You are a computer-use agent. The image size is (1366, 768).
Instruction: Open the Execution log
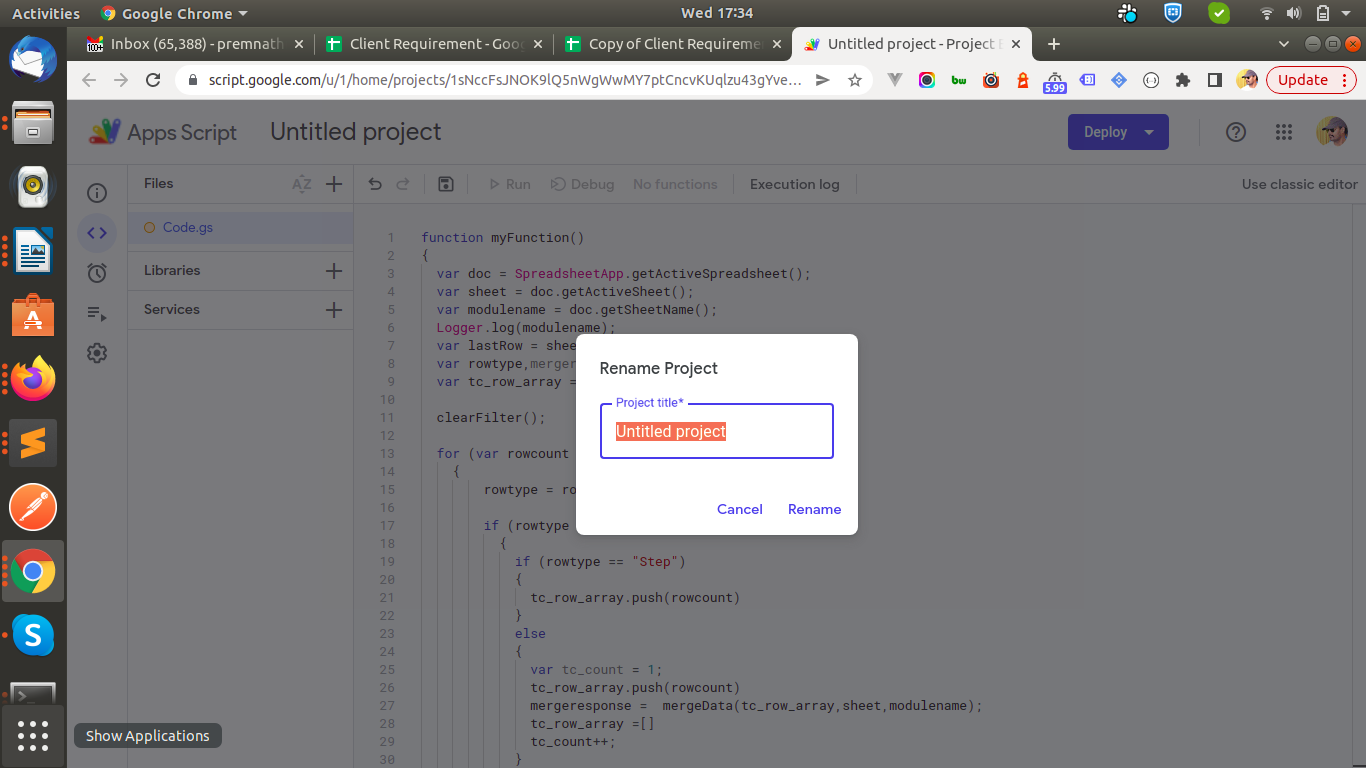[x=795, y=184]
